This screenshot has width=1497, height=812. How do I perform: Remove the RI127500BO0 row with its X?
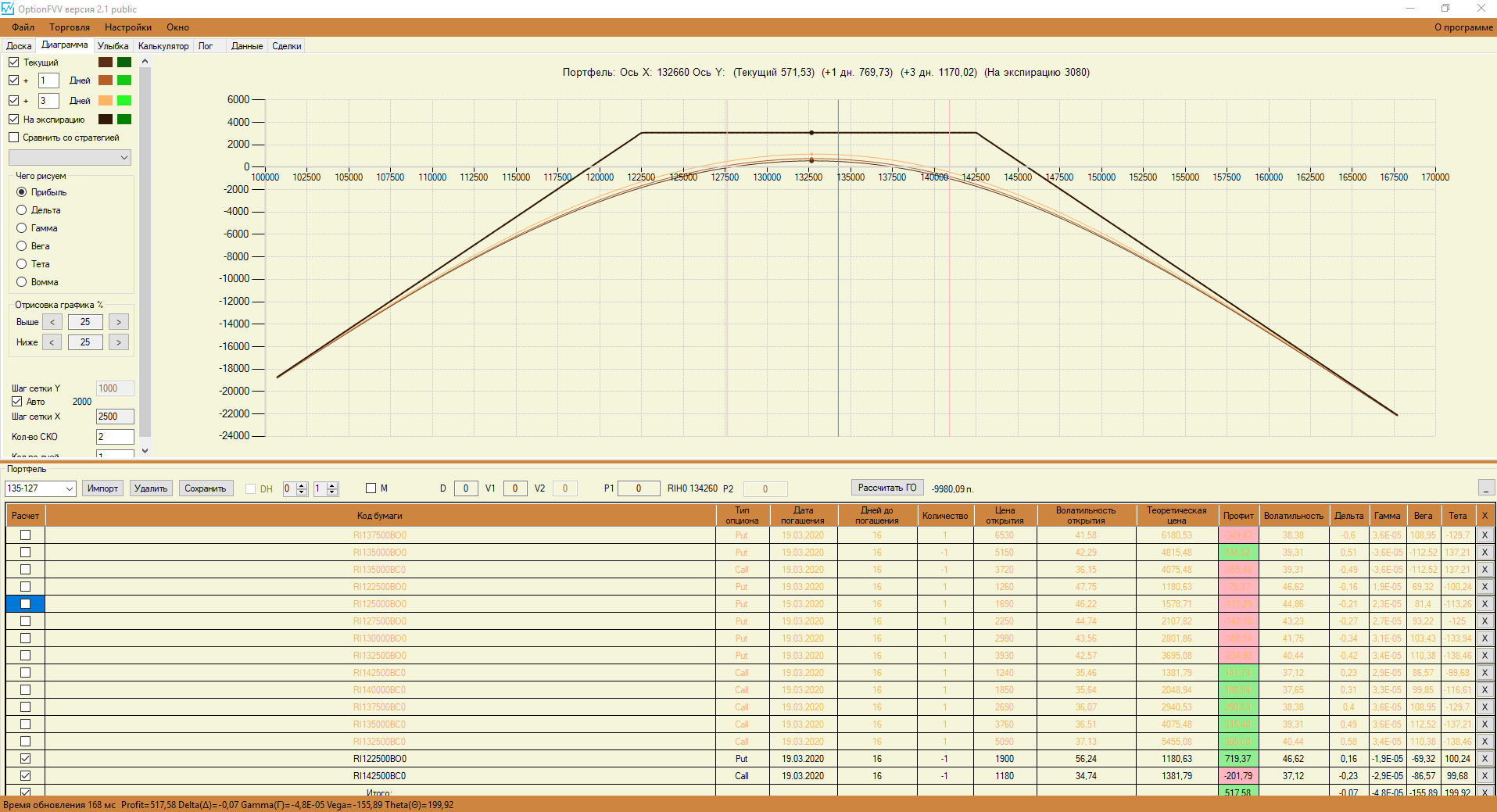(x=1484, y=621)
